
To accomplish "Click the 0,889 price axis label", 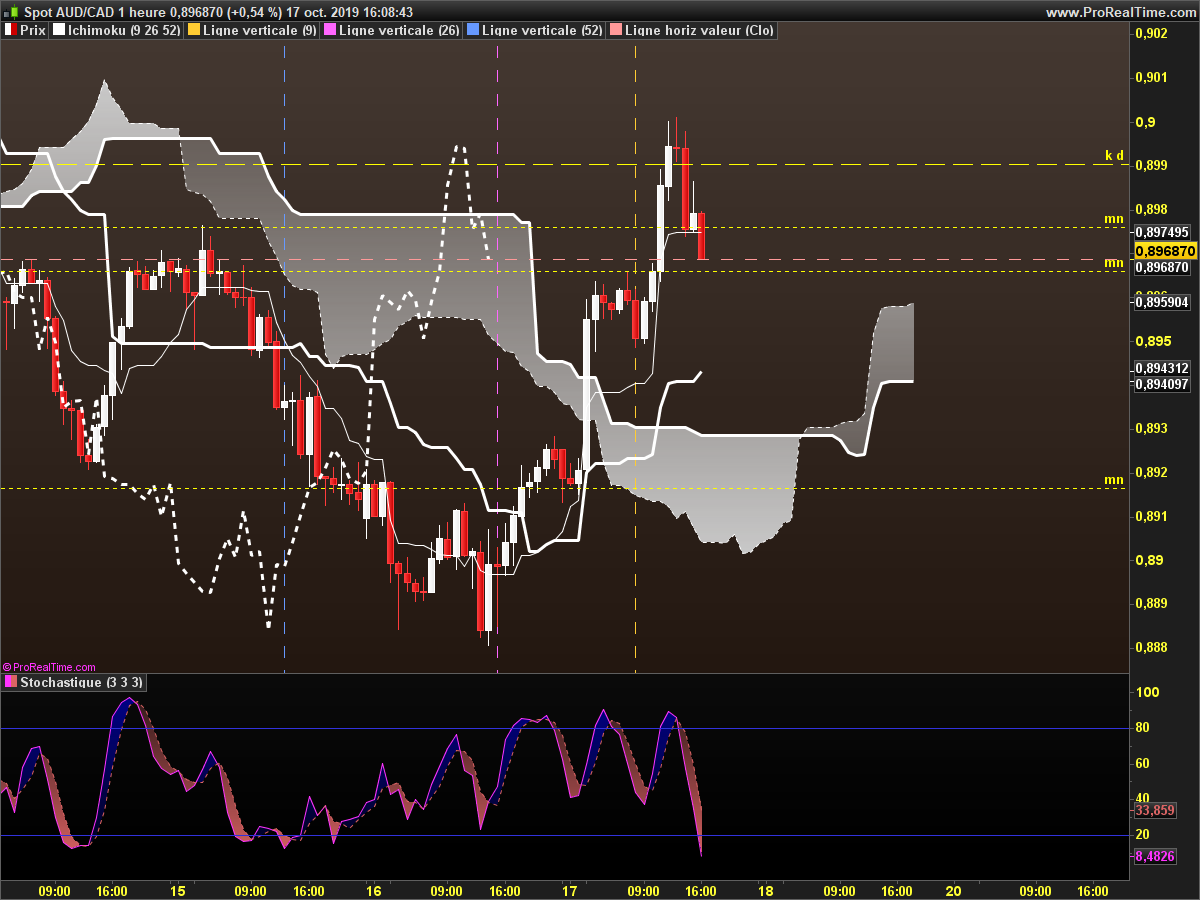I will [1152, 604].
